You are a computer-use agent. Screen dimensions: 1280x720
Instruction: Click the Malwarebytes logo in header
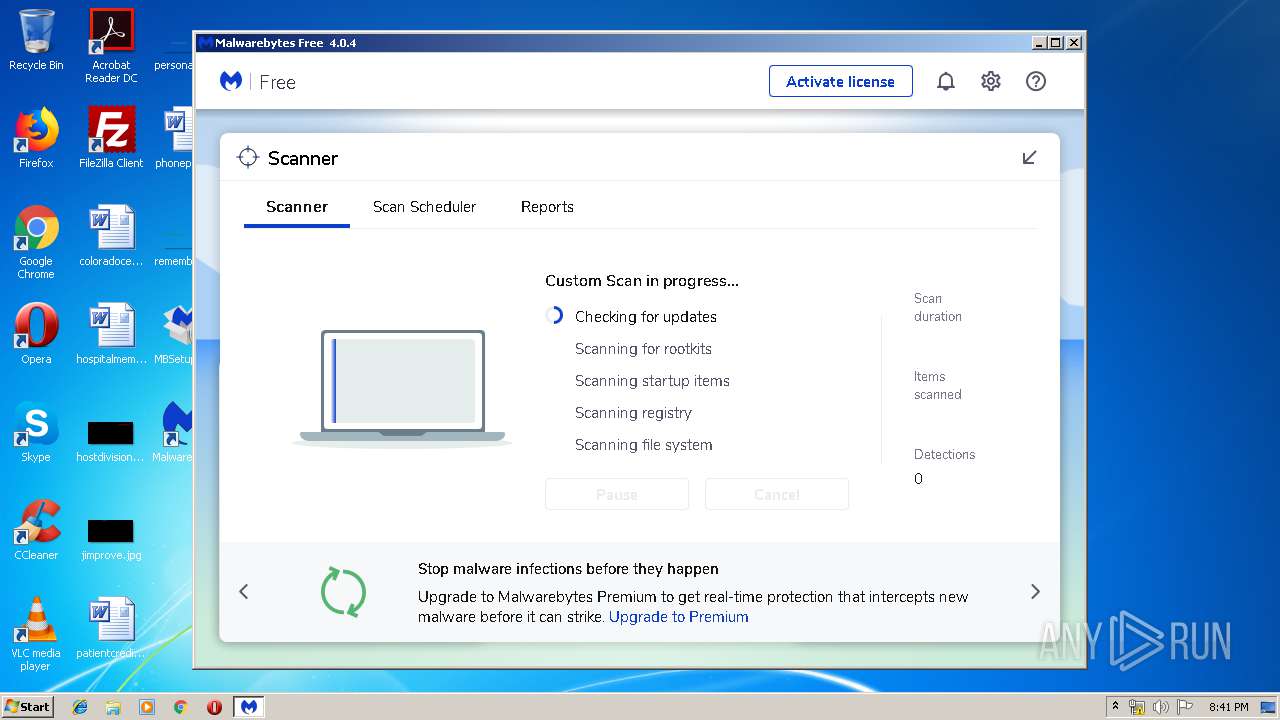[x=231, y=82]
